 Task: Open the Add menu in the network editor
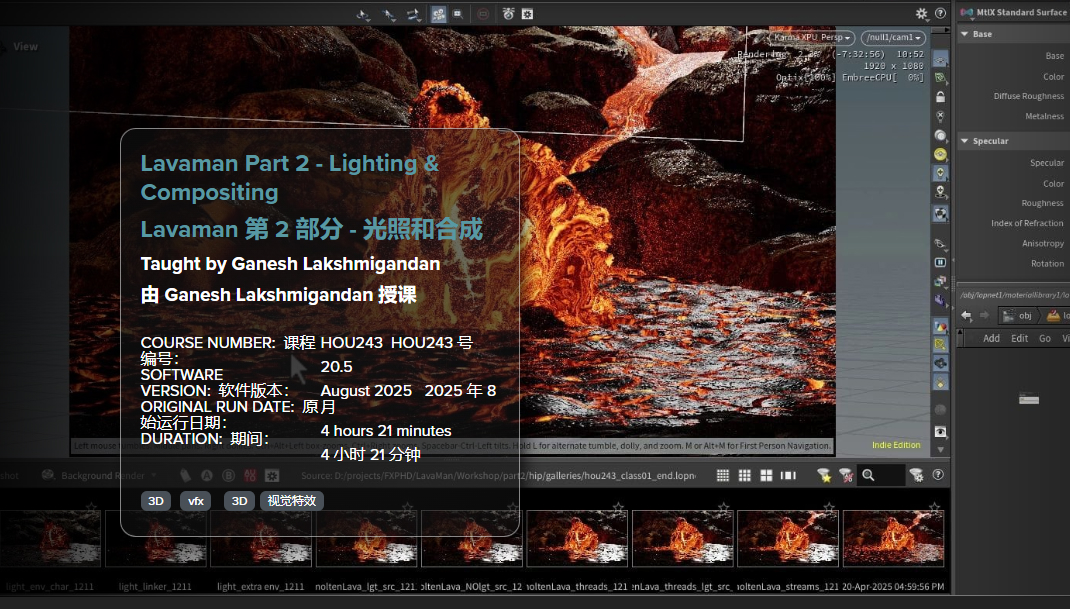991,338
